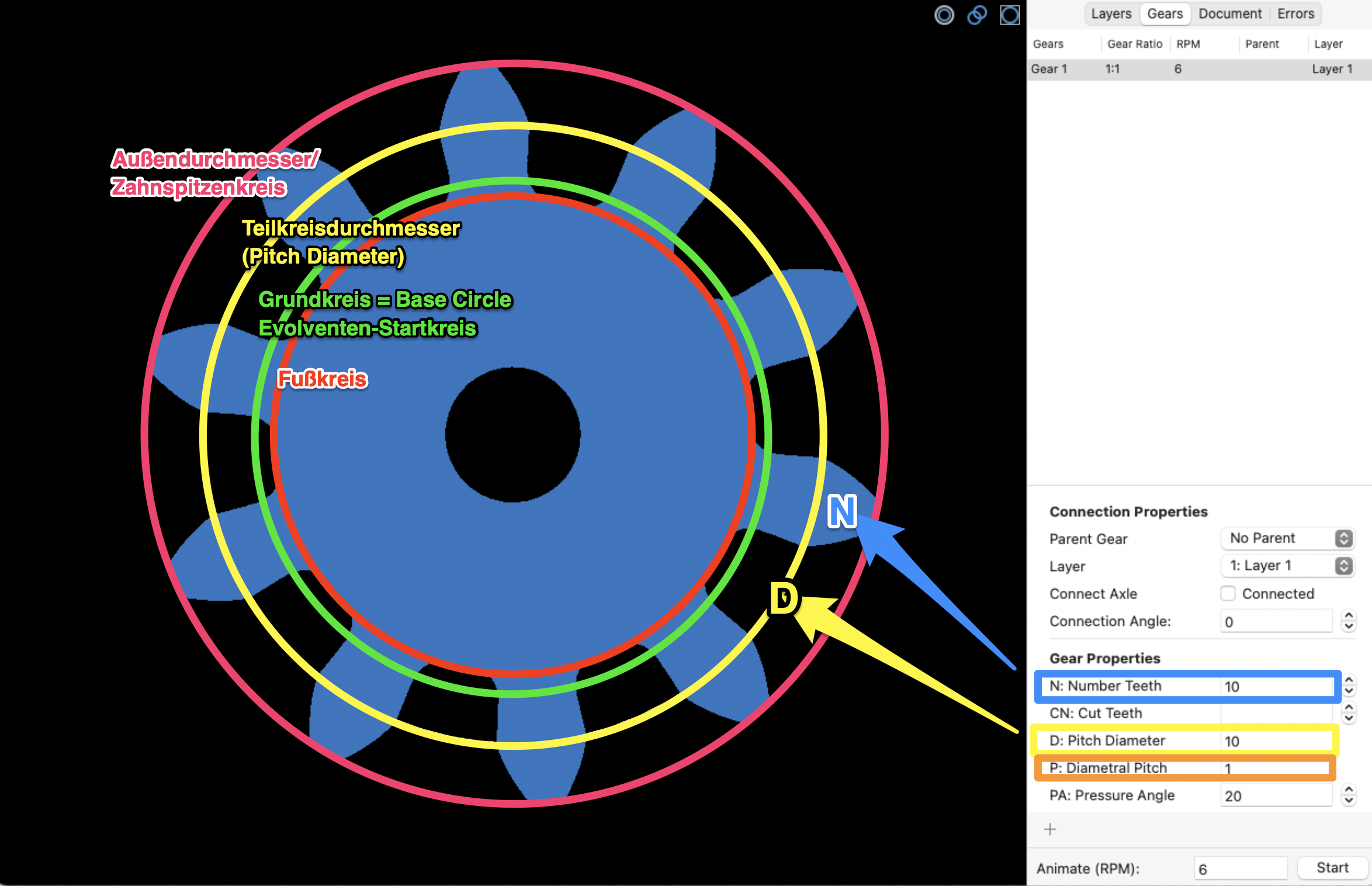Click the Animate RPM input field

point(1240,868)
